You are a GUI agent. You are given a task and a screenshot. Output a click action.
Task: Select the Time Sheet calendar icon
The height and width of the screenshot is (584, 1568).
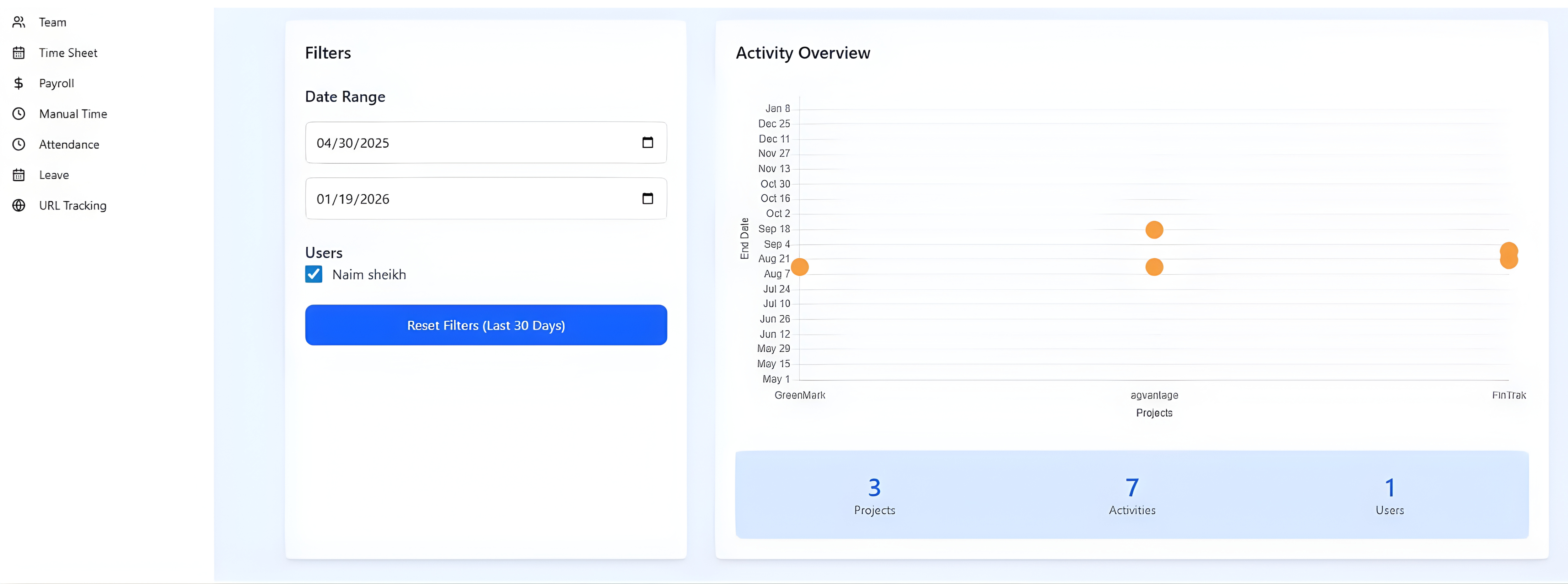point(18,52)
